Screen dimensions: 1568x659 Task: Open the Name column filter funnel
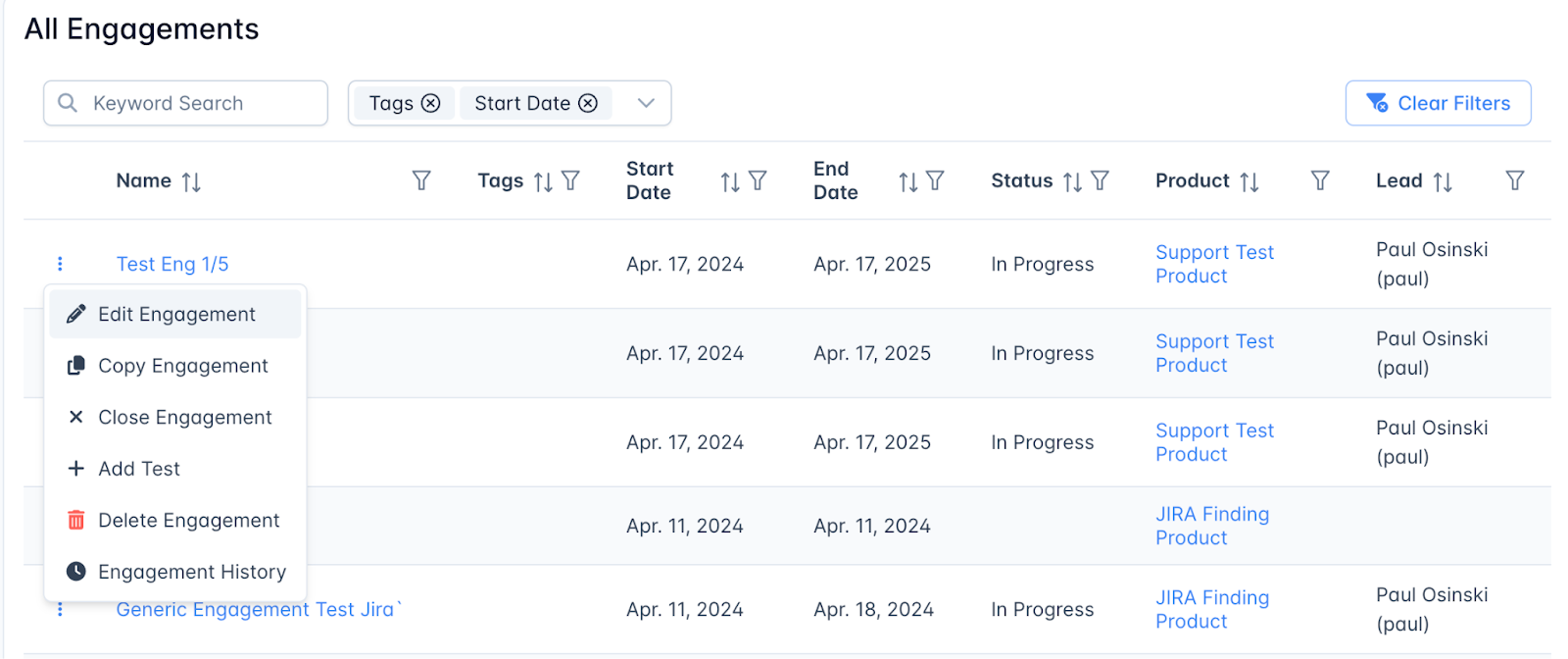click(x=421, y=180)
